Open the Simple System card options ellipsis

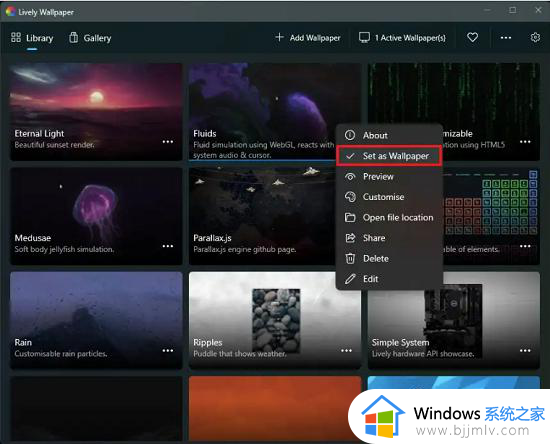tap(525, 350)
